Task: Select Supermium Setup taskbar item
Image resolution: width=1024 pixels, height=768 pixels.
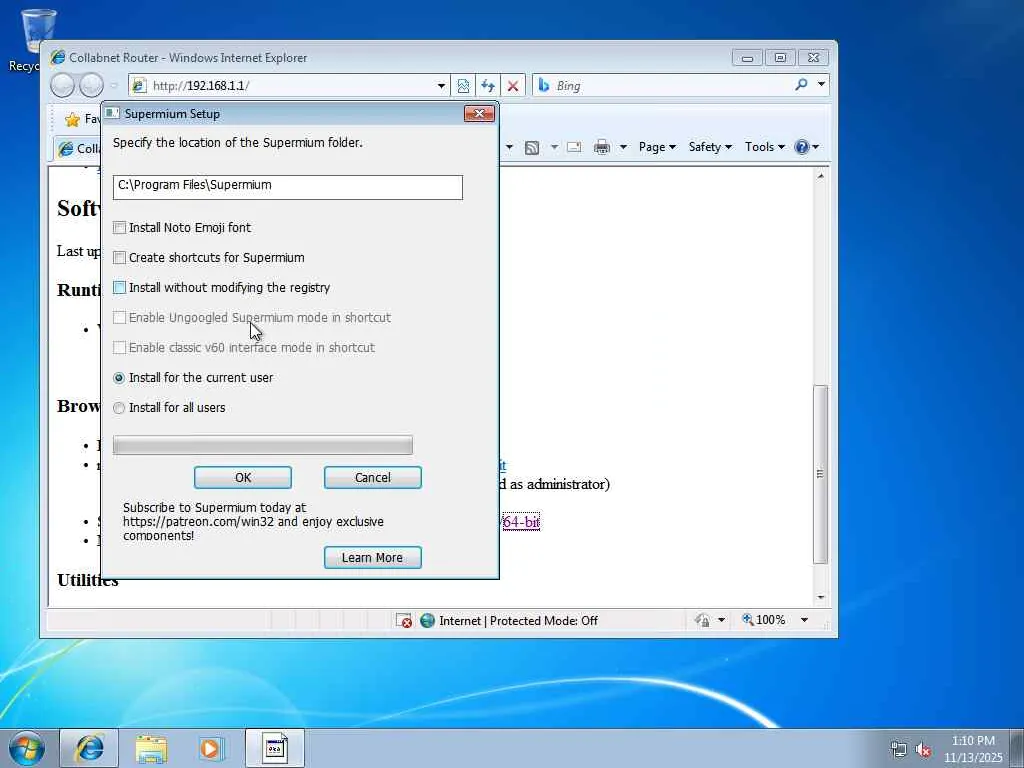Action: 275,748
